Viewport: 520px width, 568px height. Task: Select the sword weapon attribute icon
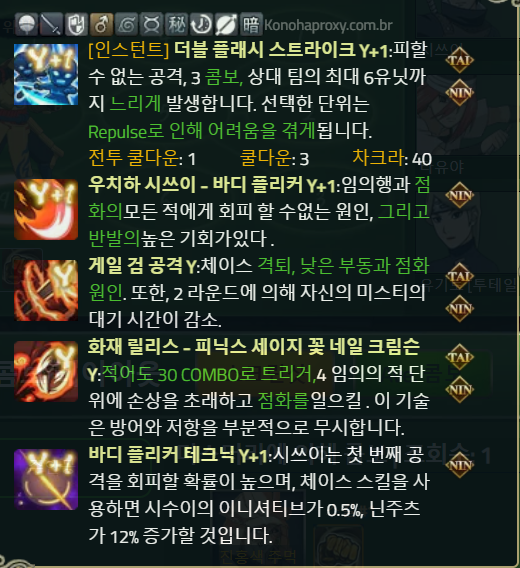tap(51, 25)
